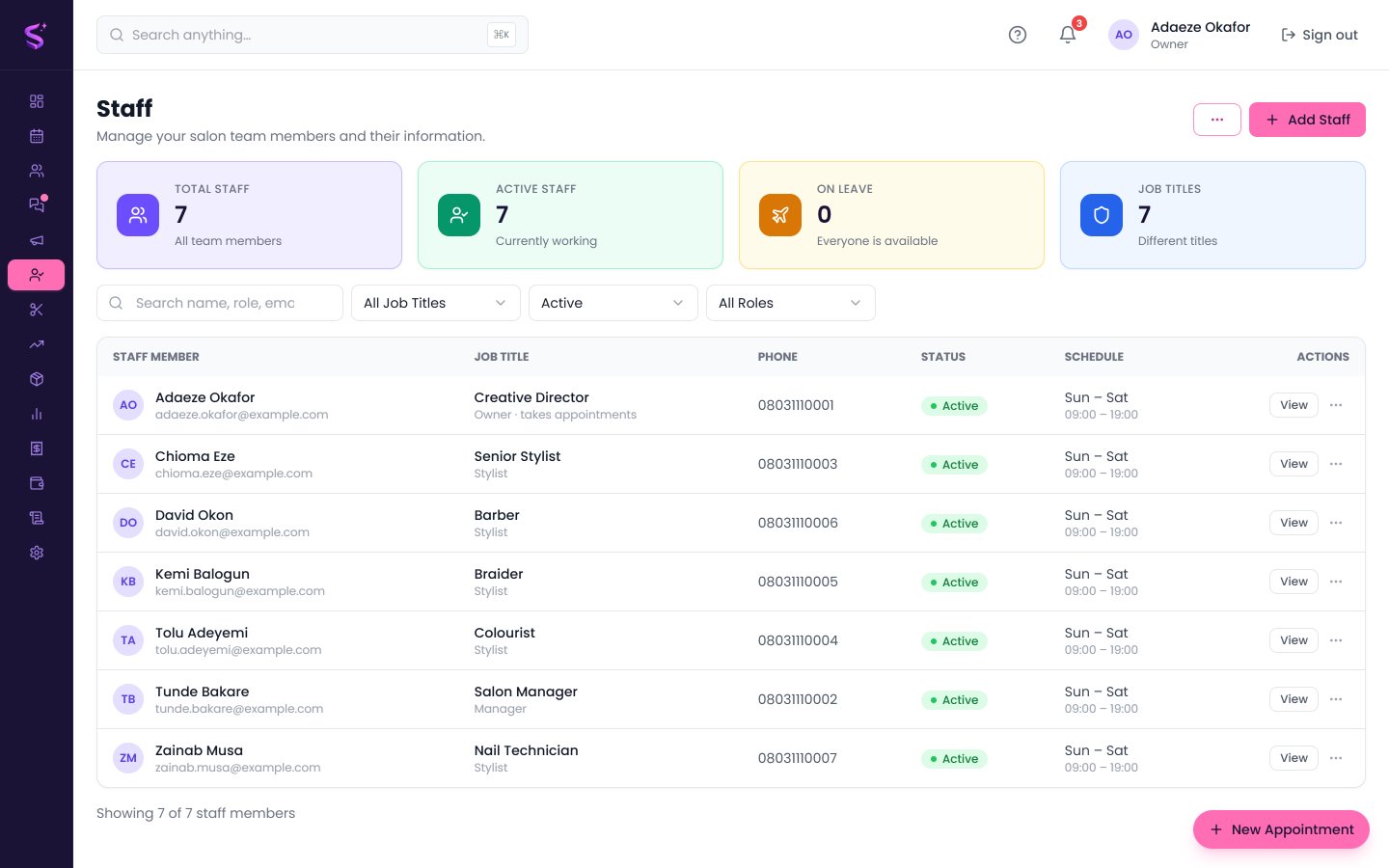The image size is (1389, 868).
Task: Click the Active Staff green icon
Action: coord(459,215)
